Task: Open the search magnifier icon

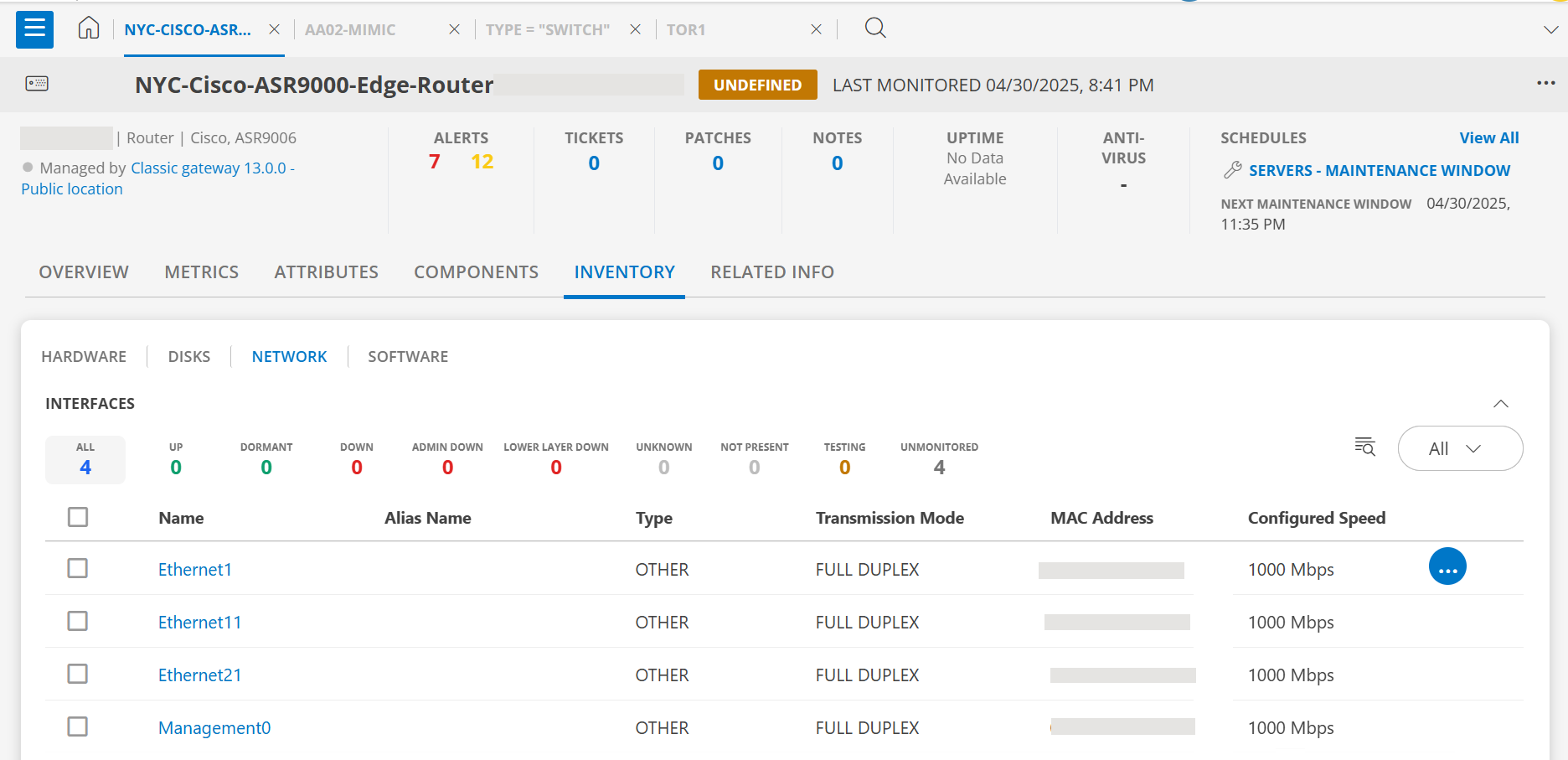Action: click(875, 28)
